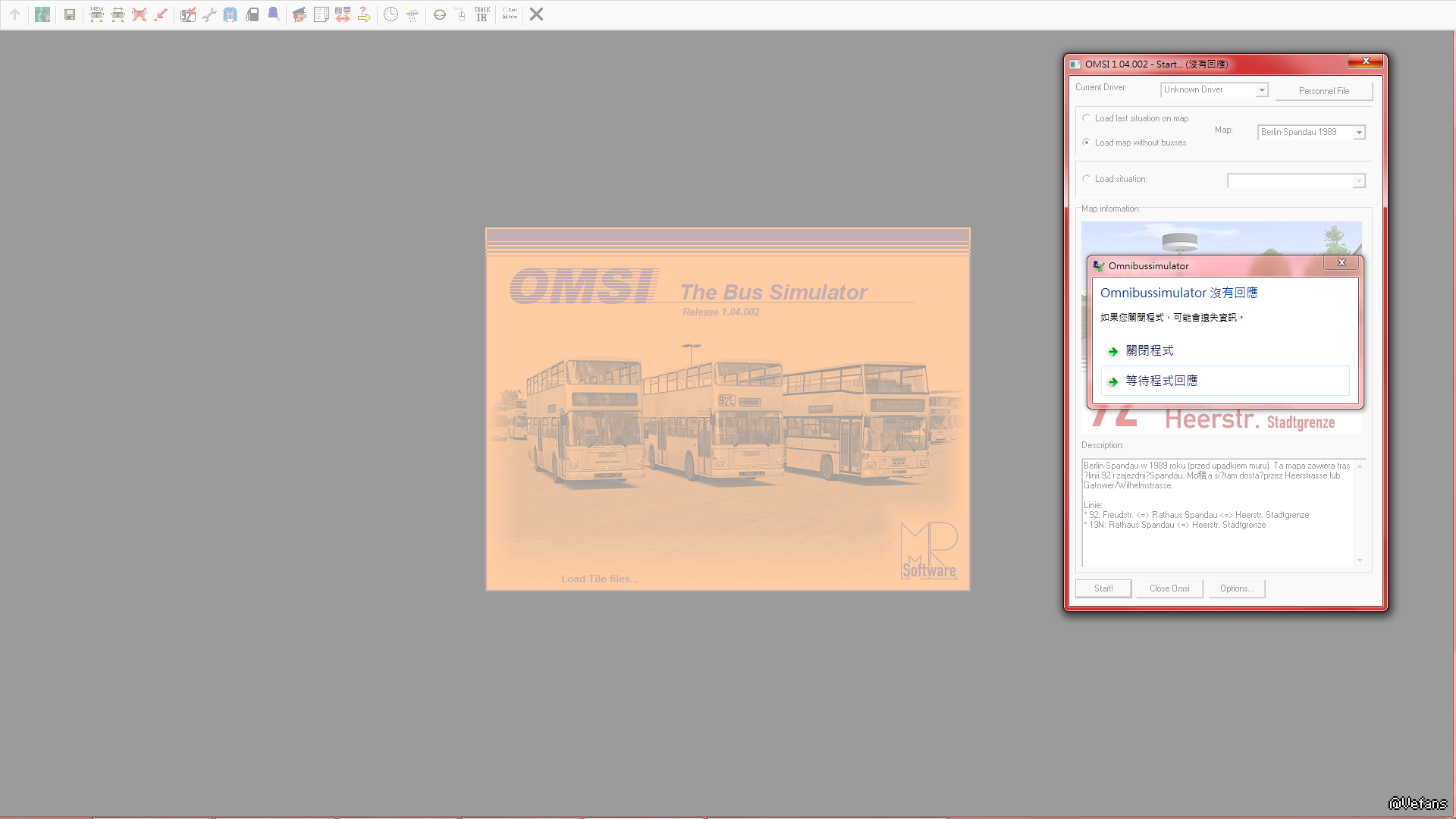Open the weather cloud settings icon
This screenshot has width=1456, height=819.
point(413,14)
